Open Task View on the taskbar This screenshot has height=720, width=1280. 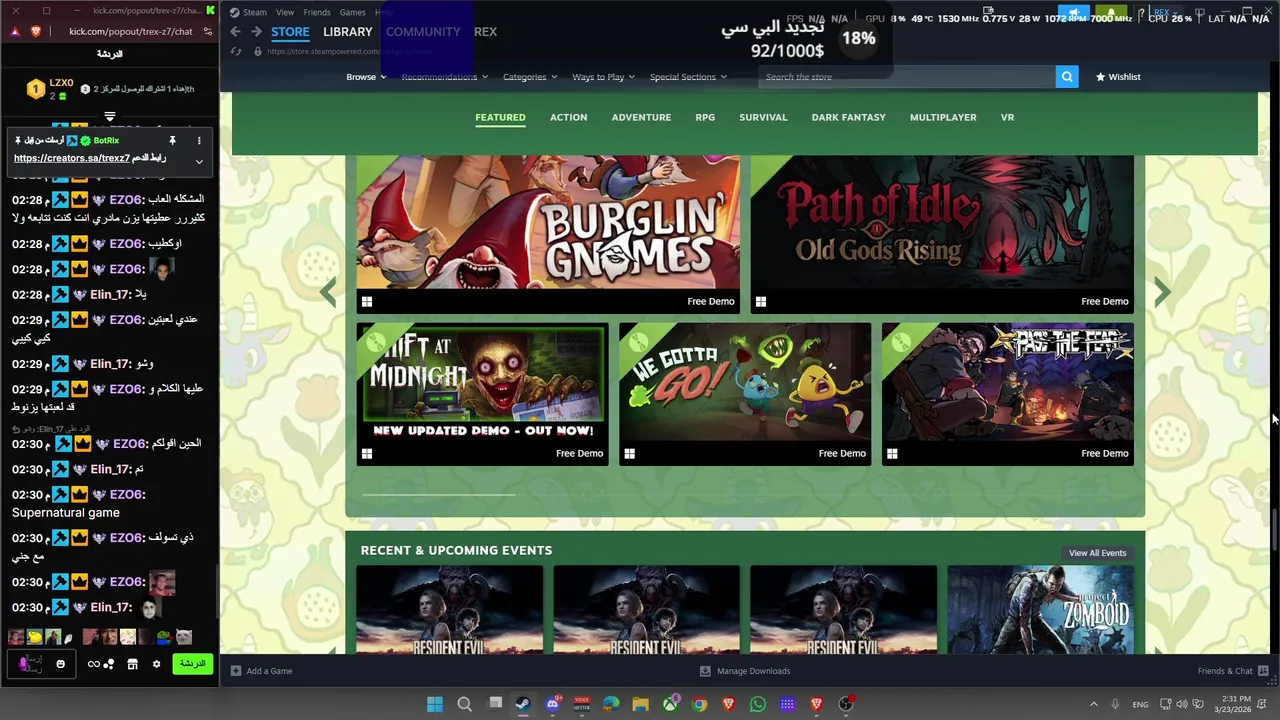tap(494, 704)
